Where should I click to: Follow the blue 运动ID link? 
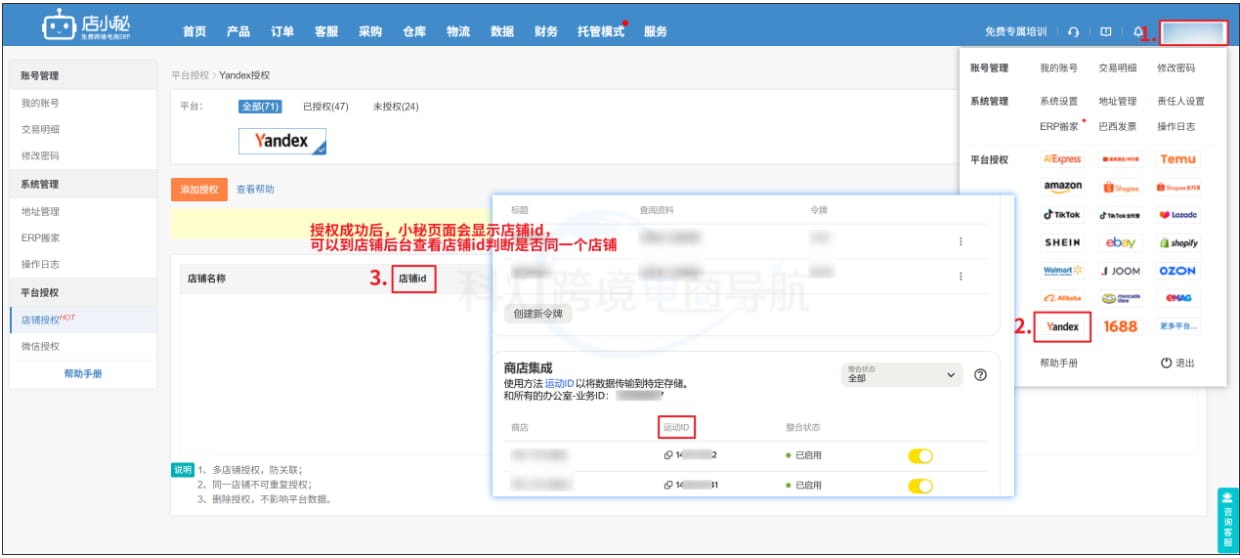click(560, 383)
